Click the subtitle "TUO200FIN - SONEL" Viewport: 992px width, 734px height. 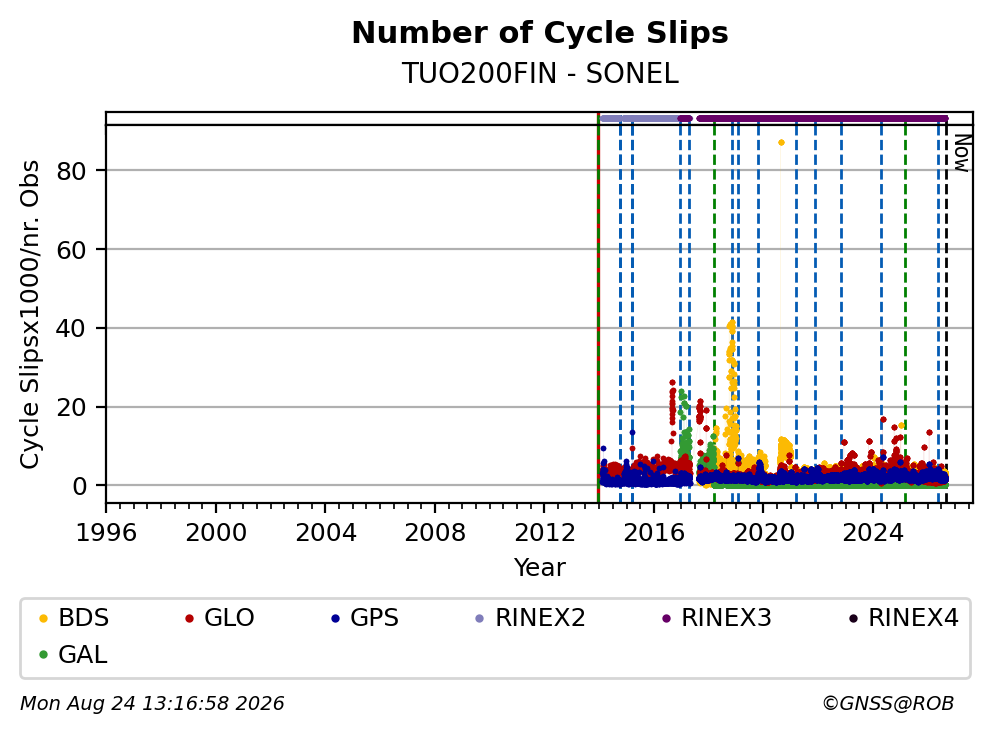[x=540, y=74]
